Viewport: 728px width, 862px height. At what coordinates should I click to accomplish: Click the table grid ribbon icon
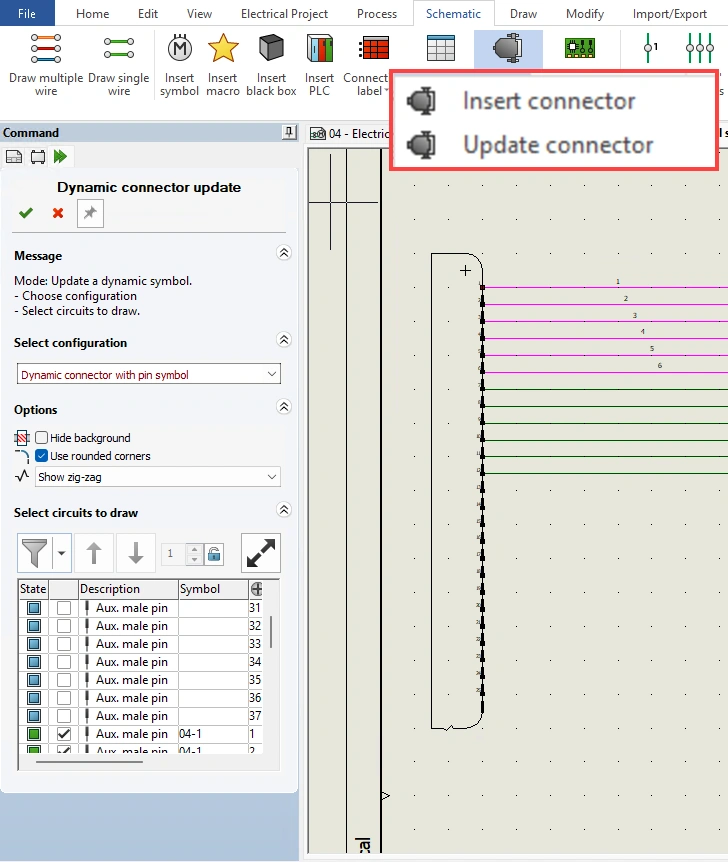440,48
